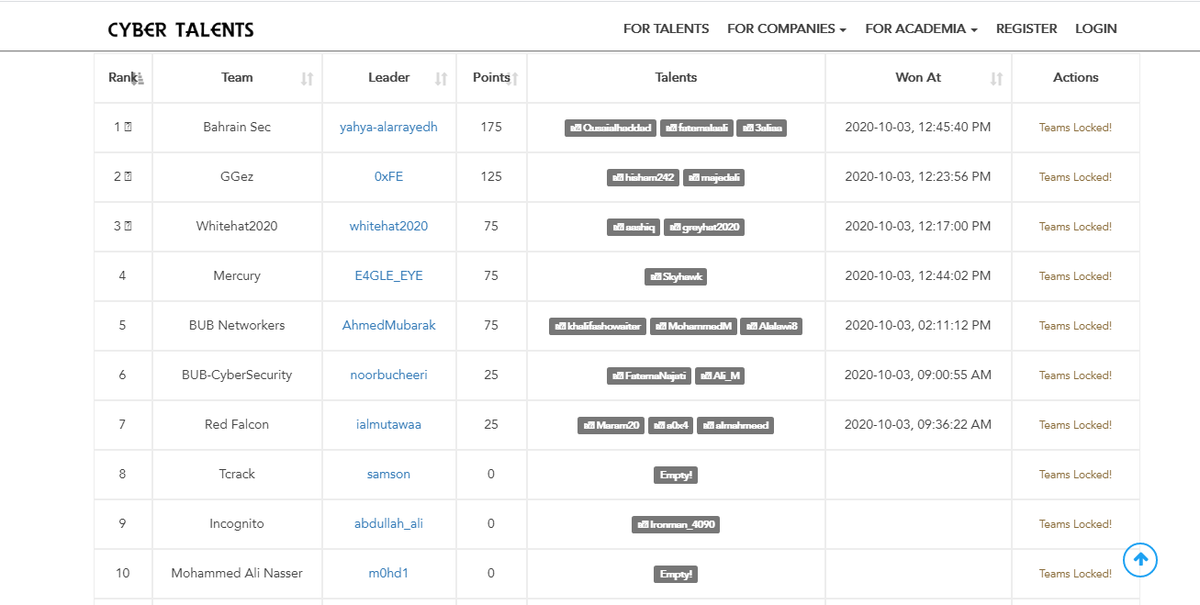
Task: Open leader m0hd1 profile link
Action: (x=389, y=573)
